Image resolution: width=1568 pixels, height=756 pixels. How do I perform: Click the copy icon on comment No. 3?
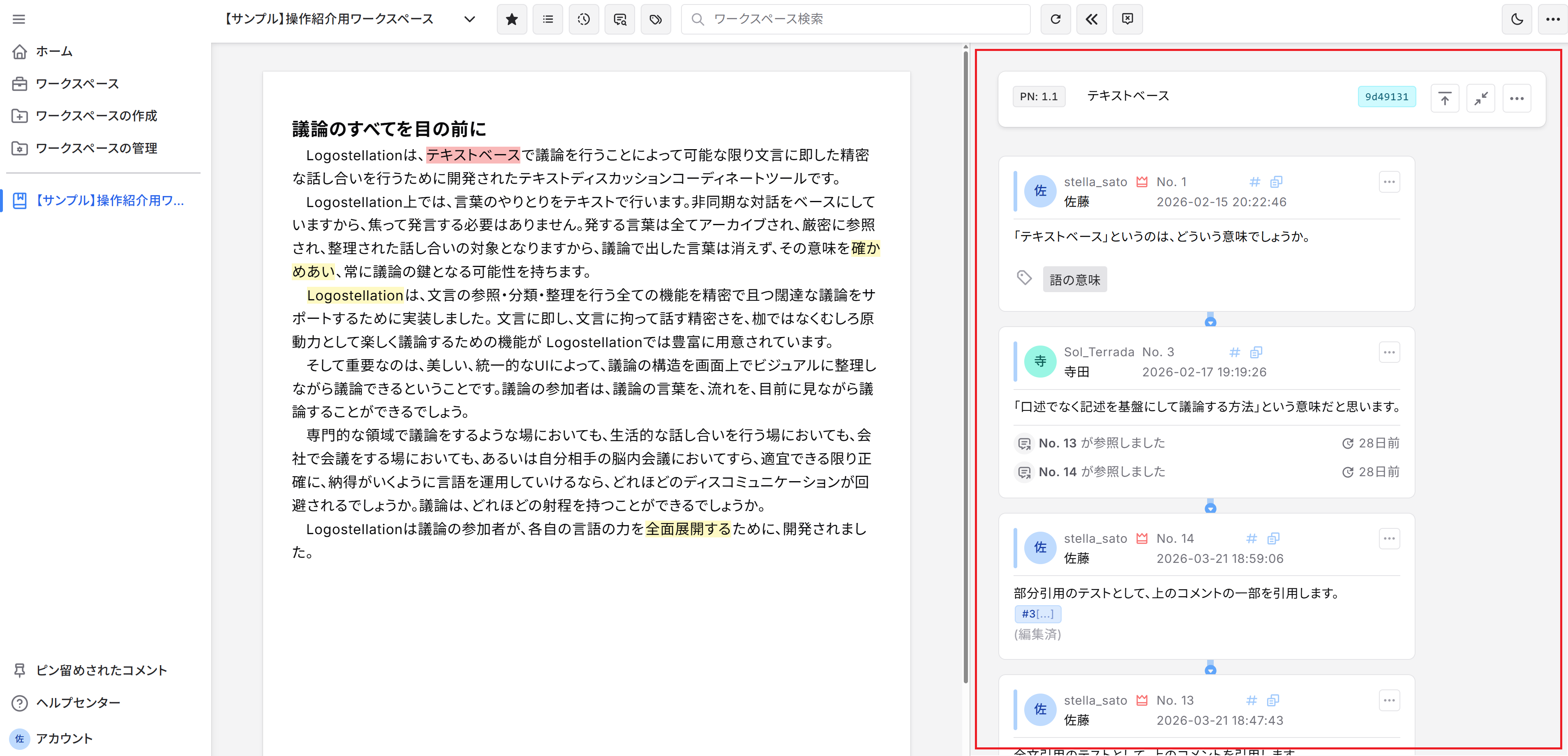pyautogui.click(x=1256, y=353)
